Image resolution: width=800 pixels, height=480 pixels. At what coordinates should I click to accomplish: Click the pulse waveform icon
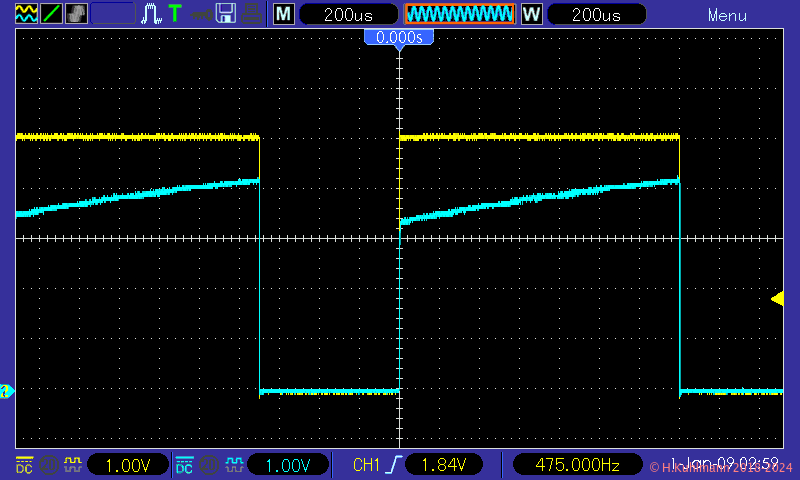click(151, 14)
